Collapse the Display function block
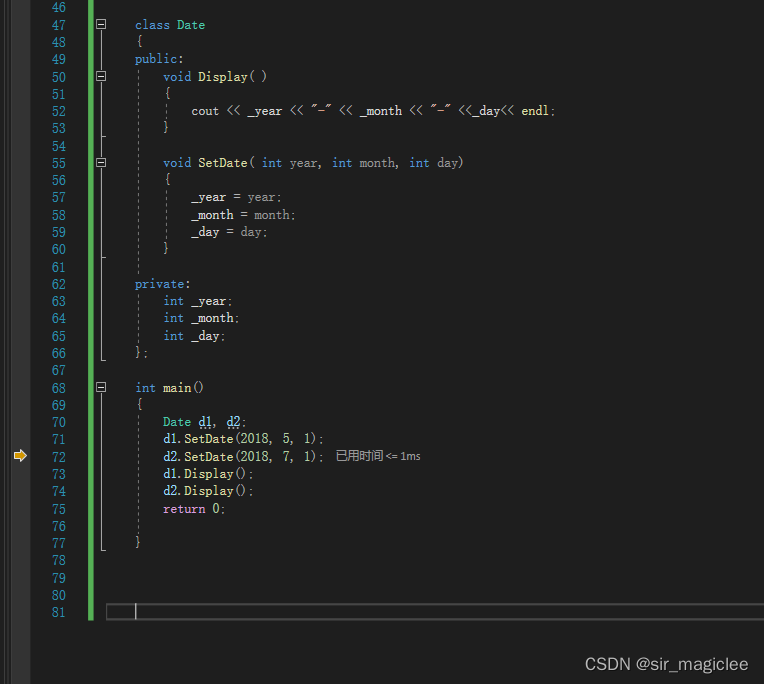 tap(101, 76)
